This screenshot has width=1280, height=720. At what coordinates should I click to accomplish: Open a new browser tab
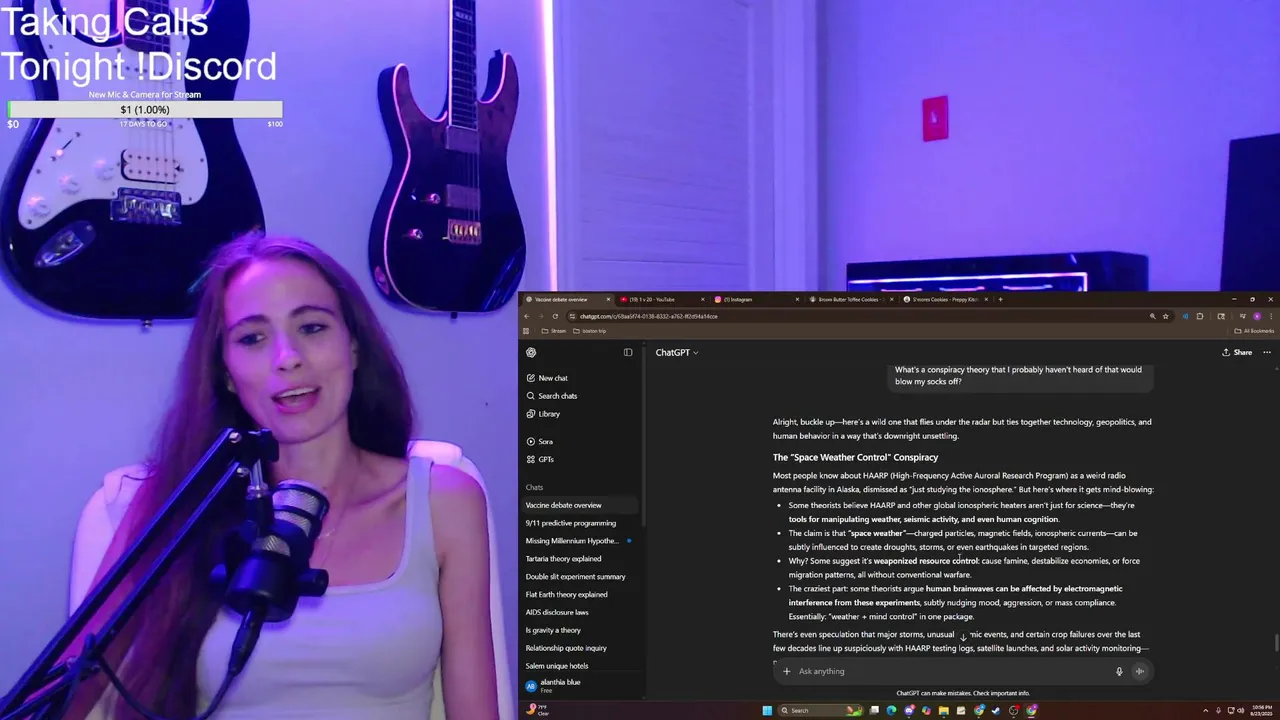[x=1000, y=299]
